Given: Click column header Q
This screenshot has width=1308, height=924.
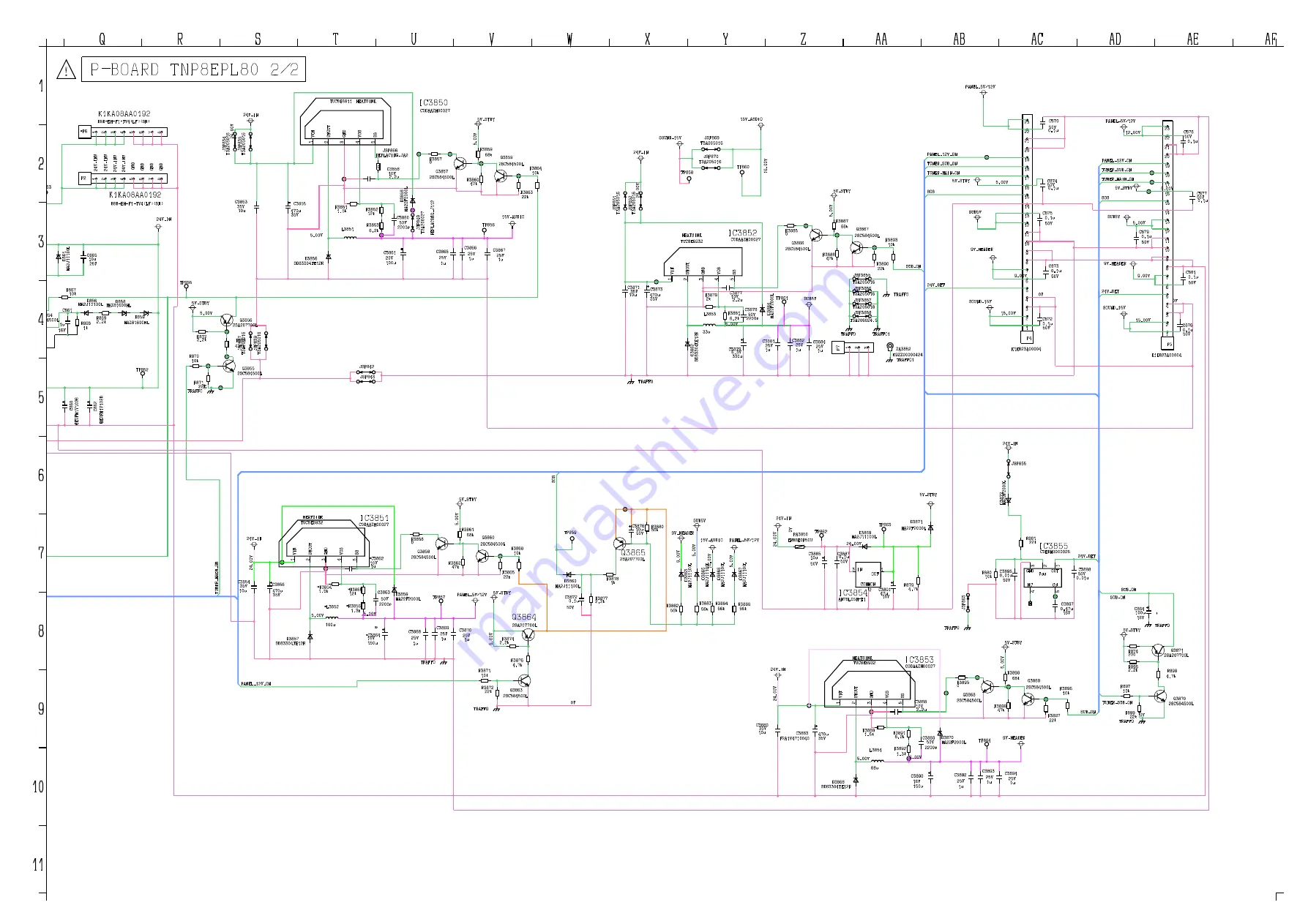Looking at the screenshot, I should coord(102,39).
